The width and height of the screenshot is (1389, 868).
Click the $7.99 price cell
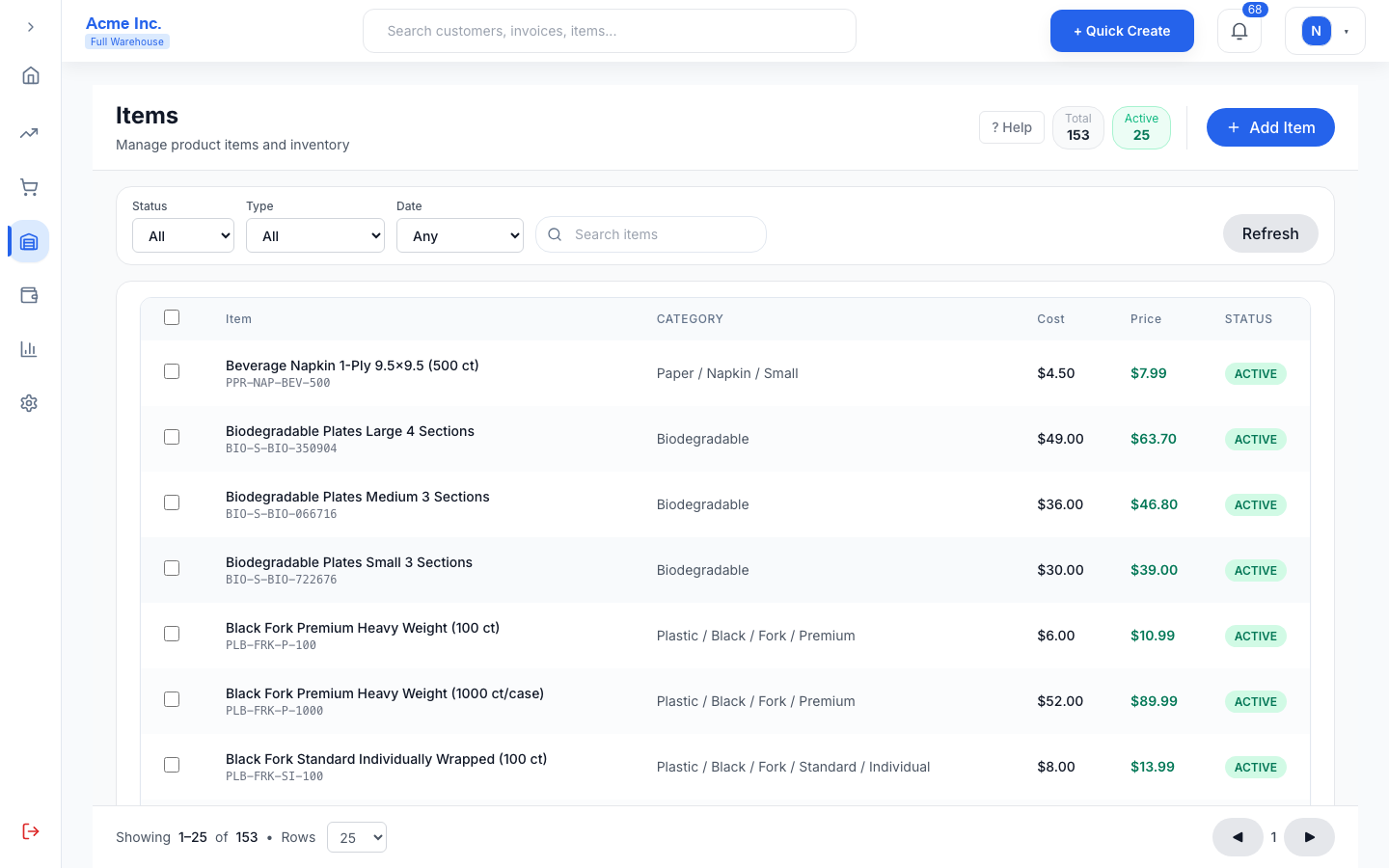click(x=1149, y=373)
